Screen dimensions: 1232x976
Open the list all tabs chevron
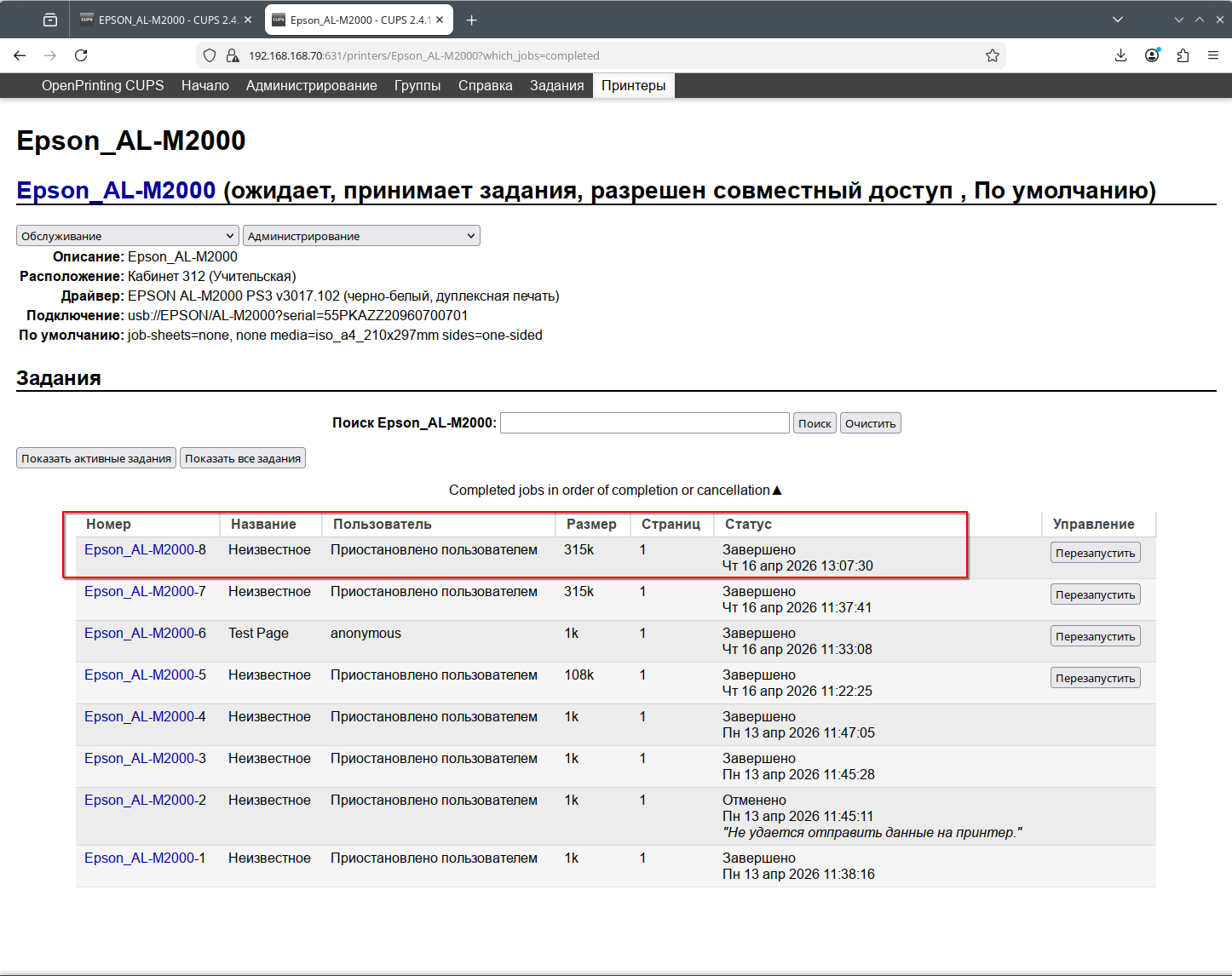click(x=1118, y=20)
